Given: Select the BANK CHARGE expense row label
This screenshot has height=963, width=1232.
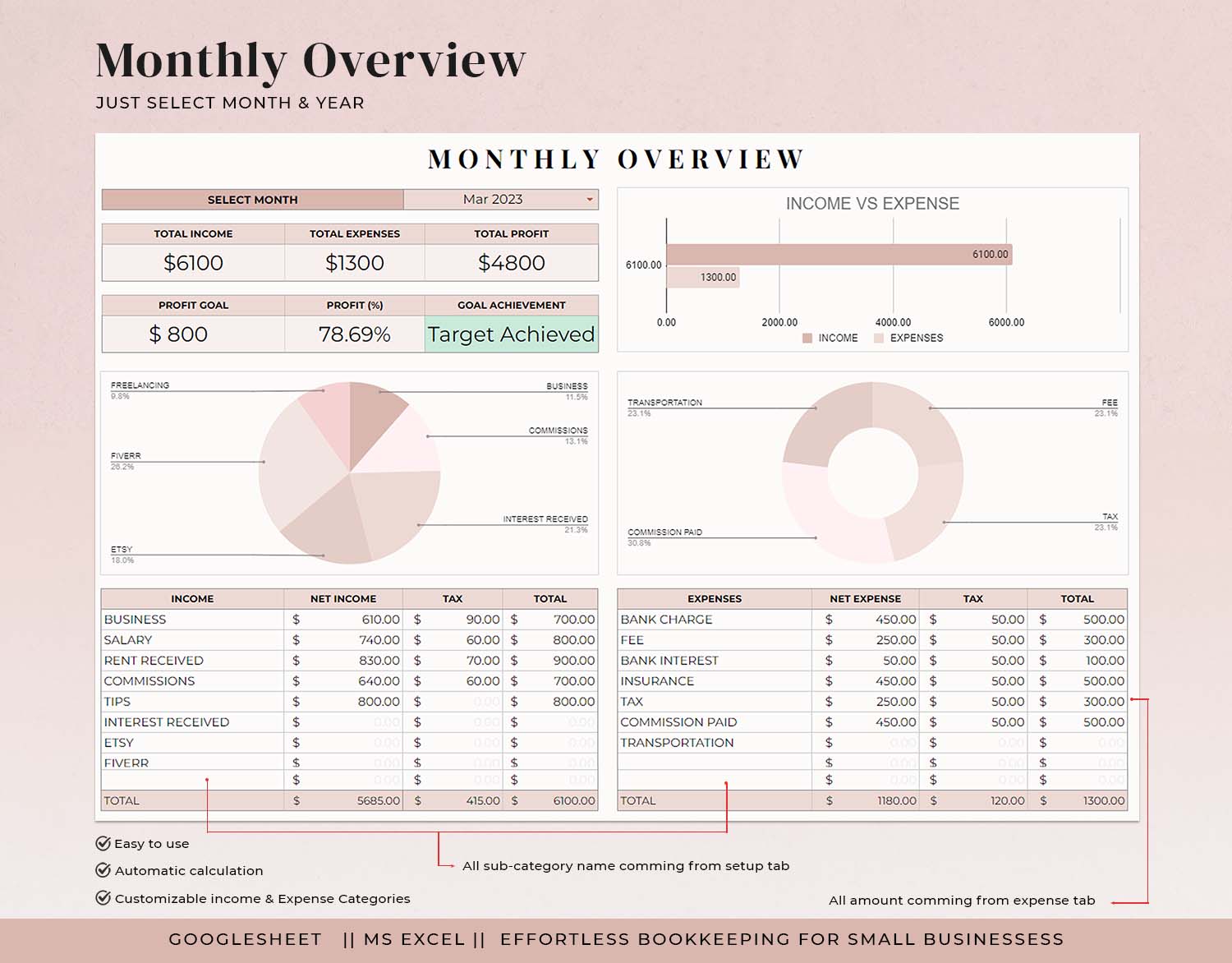Looking at the screenshot, I should (x=666, y=620).
